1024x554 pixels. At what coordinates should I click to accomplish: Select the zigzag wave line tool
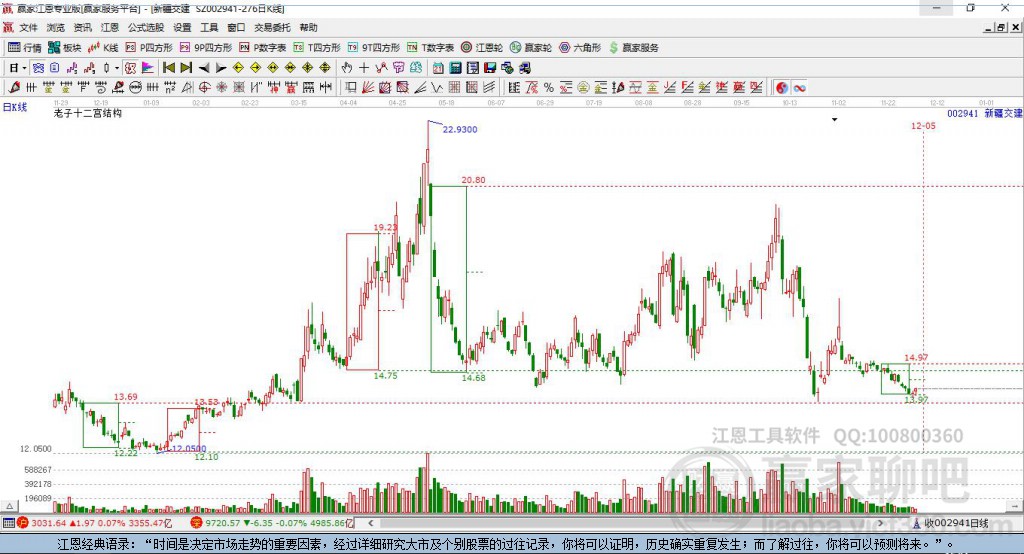point(437,88)
